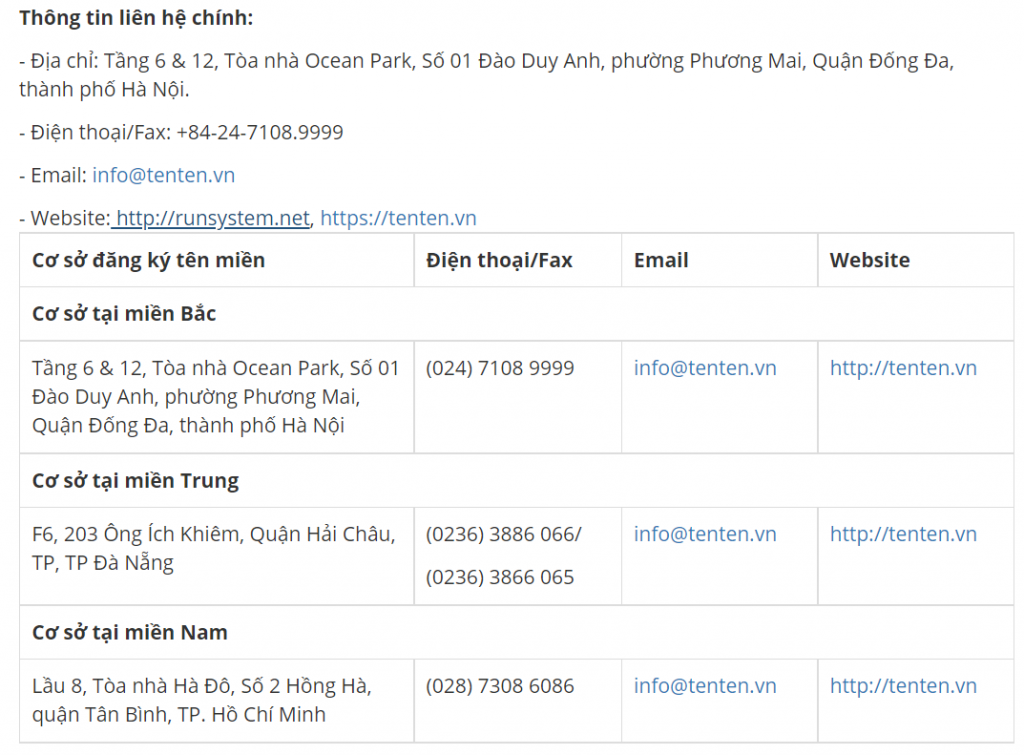The image size is (1024, 755).
Task: Open the http://runsystem.net website link
Action: pos(213,218)
